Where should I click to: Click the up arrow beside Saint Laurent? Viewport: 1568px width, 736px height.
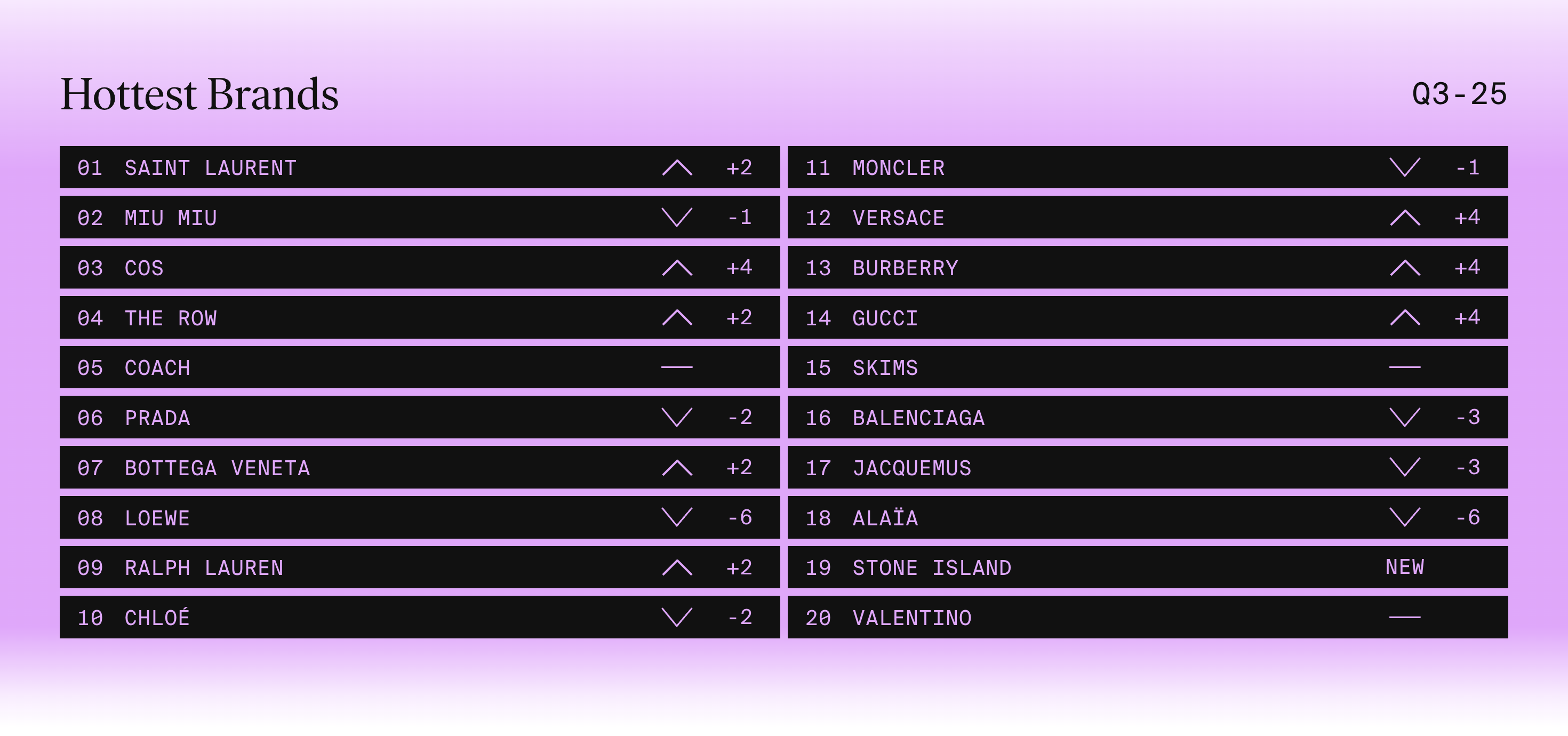pyautogui.click(x=677, y=167)
